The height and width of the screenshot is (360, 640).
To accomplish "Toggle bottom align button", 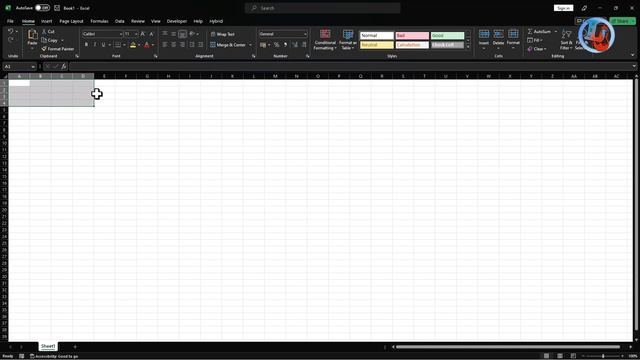I will pyautogui.click(x=182, y=34).
